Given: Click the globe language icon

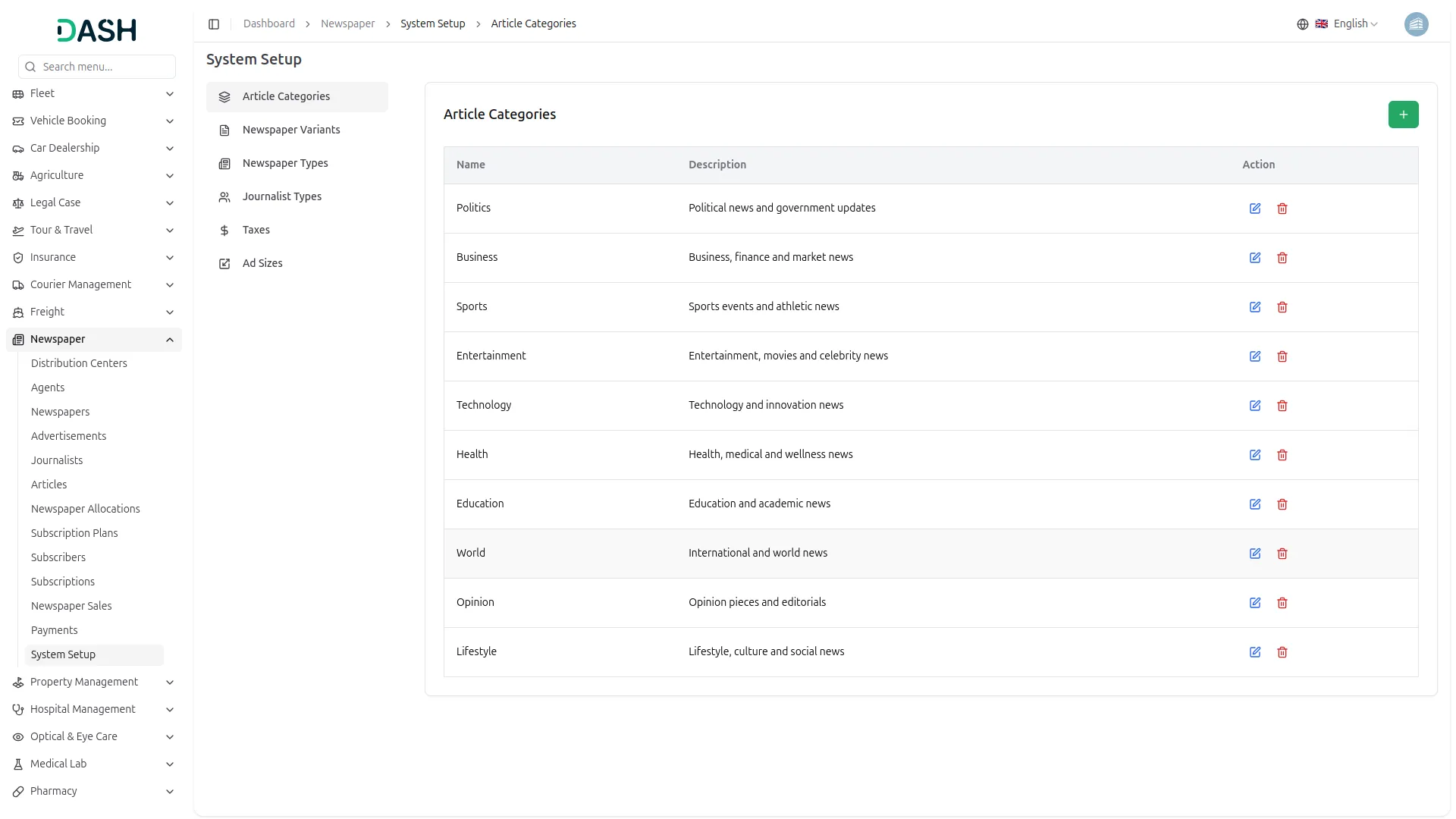Looking at the screenshot, I should [x=1303, y=24].
